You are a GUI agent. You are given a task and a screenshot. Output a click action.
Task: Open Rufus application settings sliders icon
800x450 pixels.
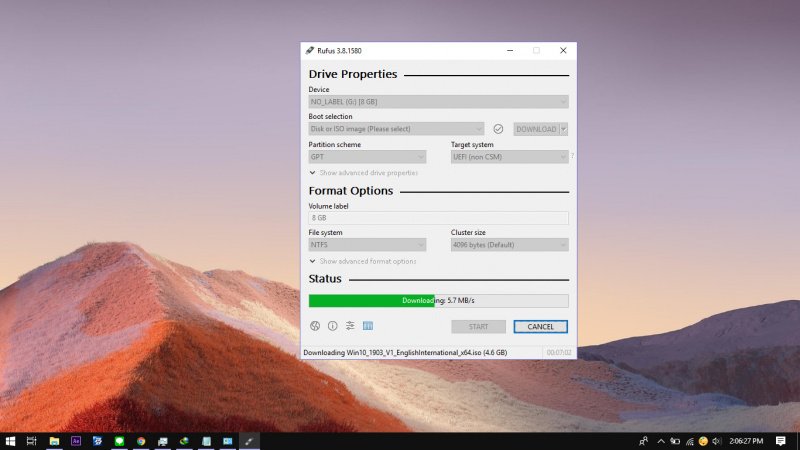point(350,326)
